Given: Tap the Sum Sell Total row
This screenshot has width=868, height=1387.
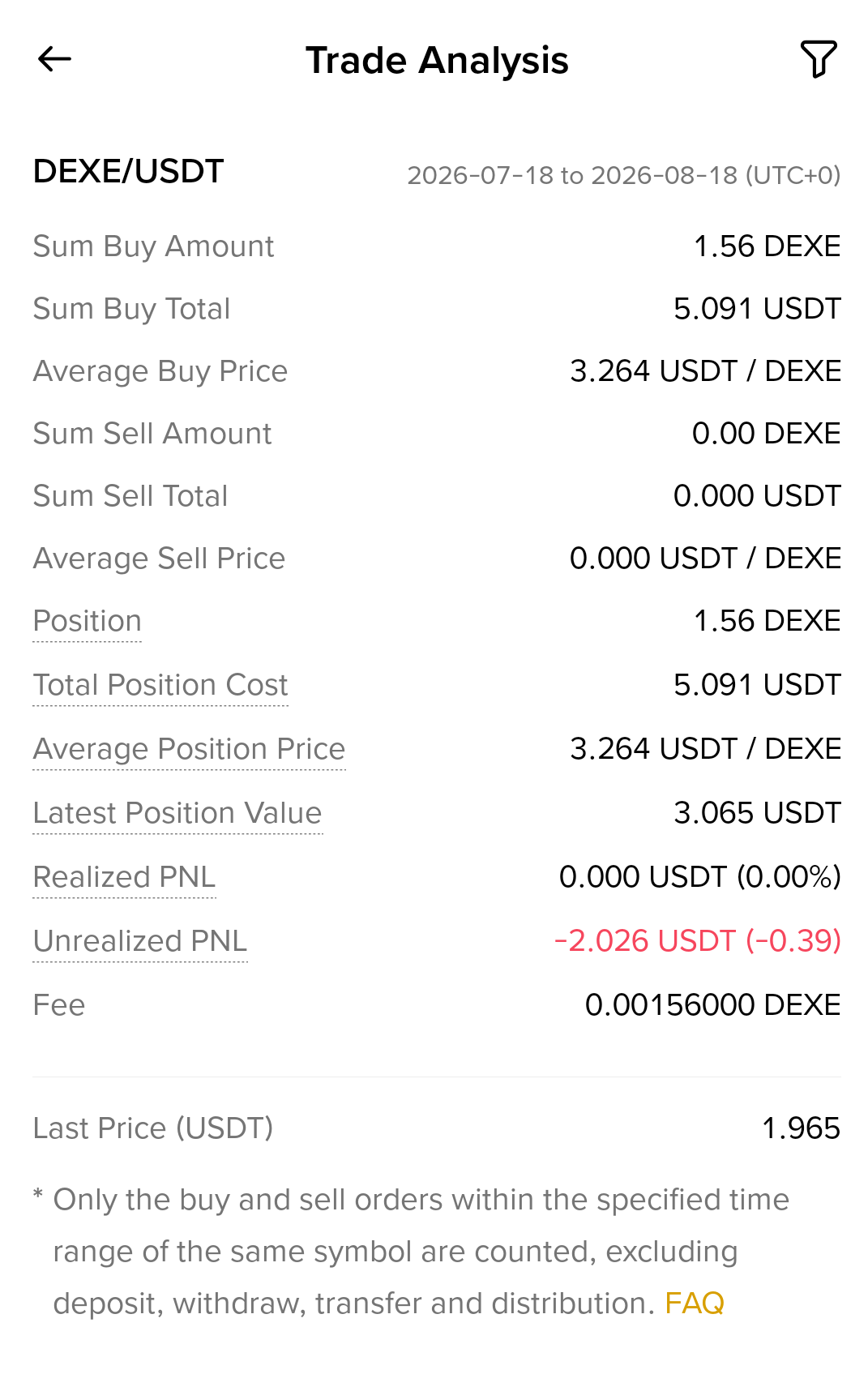Looking at the screenshot, I should [437, 496].
